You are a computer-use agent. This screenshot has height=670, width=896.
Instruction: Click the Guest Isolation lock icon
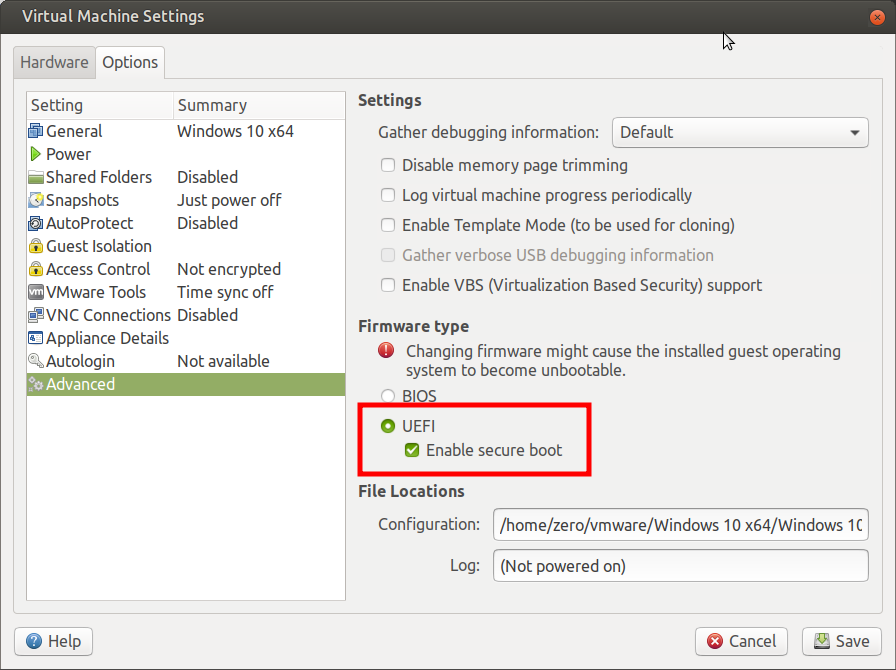tap(35, 246)
